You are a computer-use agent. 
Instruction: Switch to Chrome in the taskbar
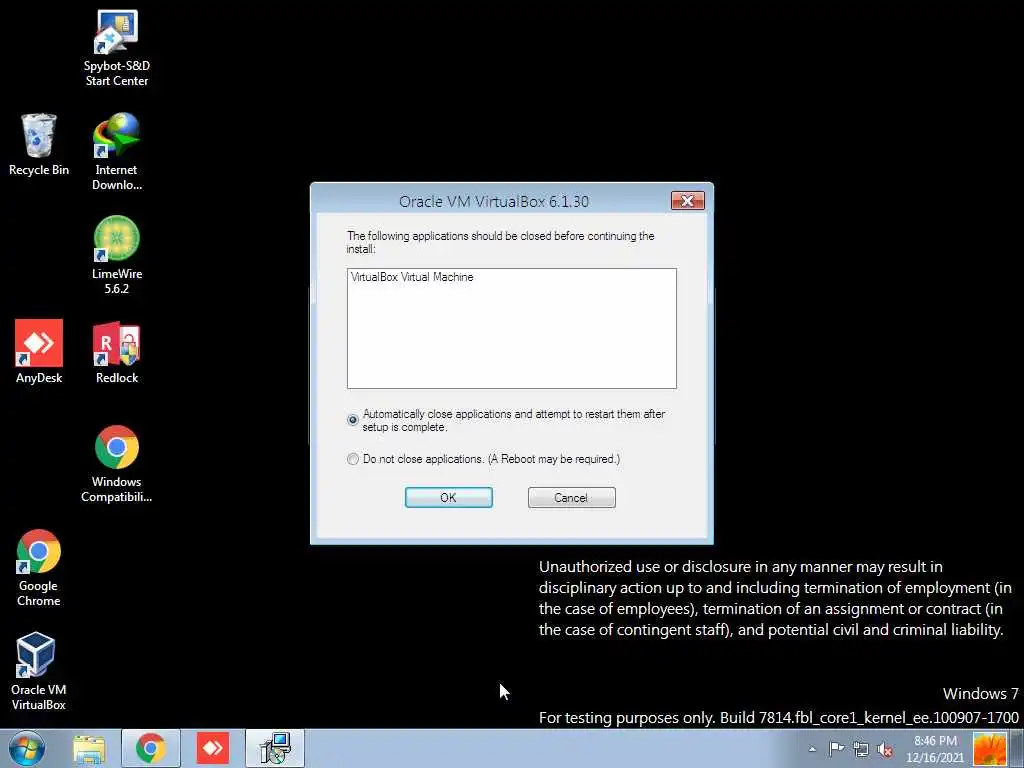tap(151, 748)
